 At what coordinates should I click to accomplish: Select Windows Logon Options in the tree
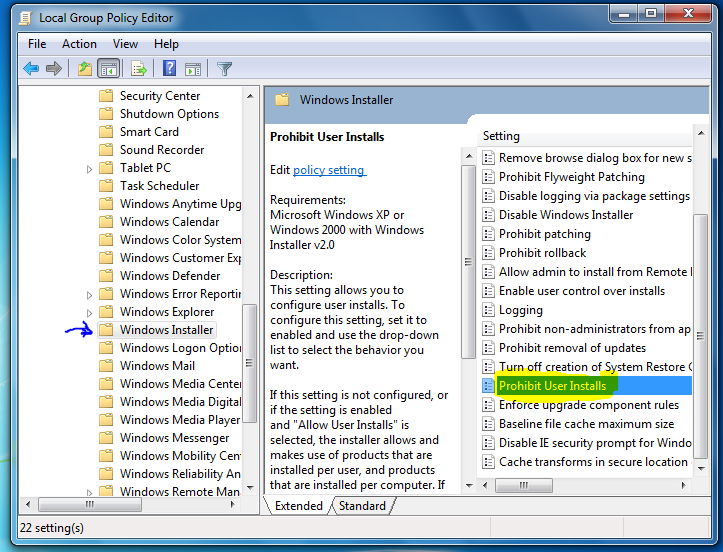(x=180, y=348)
